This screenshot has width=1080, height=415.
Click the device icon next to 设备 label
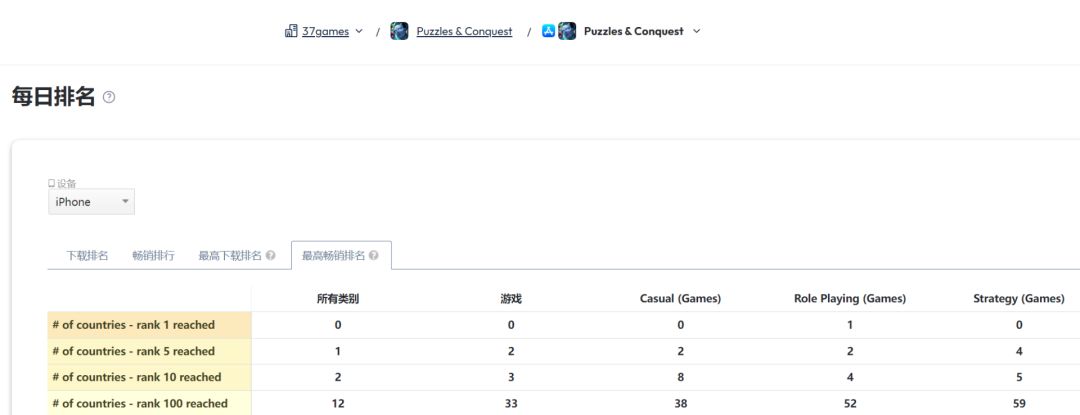click(x=51, y=183)
